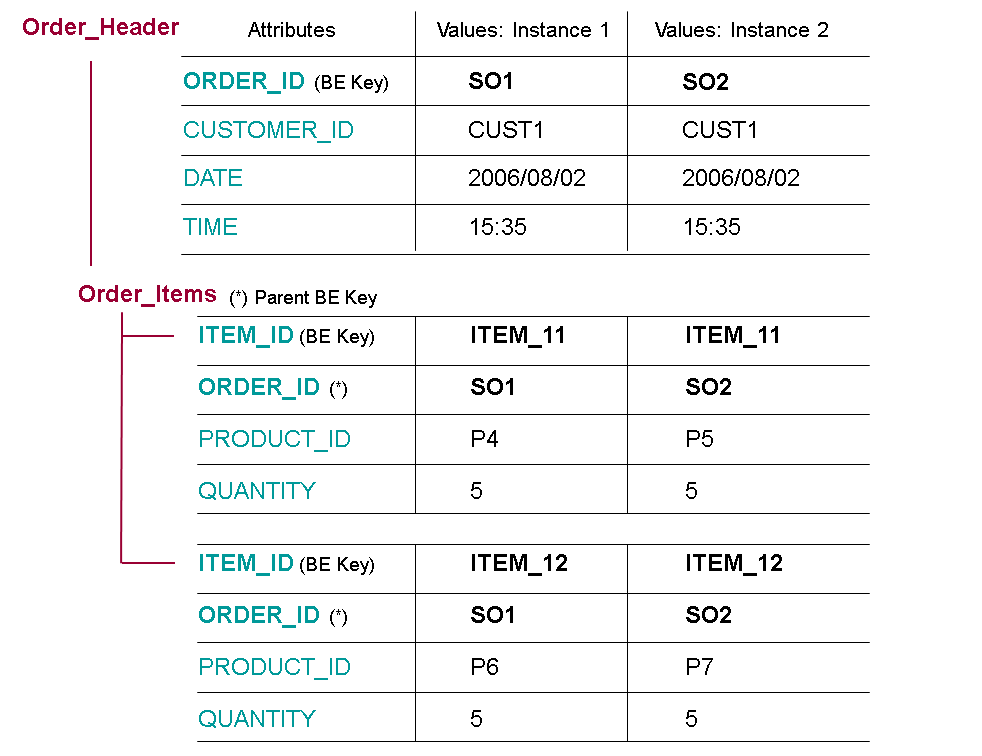
Task: Click ITEM_11 value under Instance 1
Action: (517, 336)
